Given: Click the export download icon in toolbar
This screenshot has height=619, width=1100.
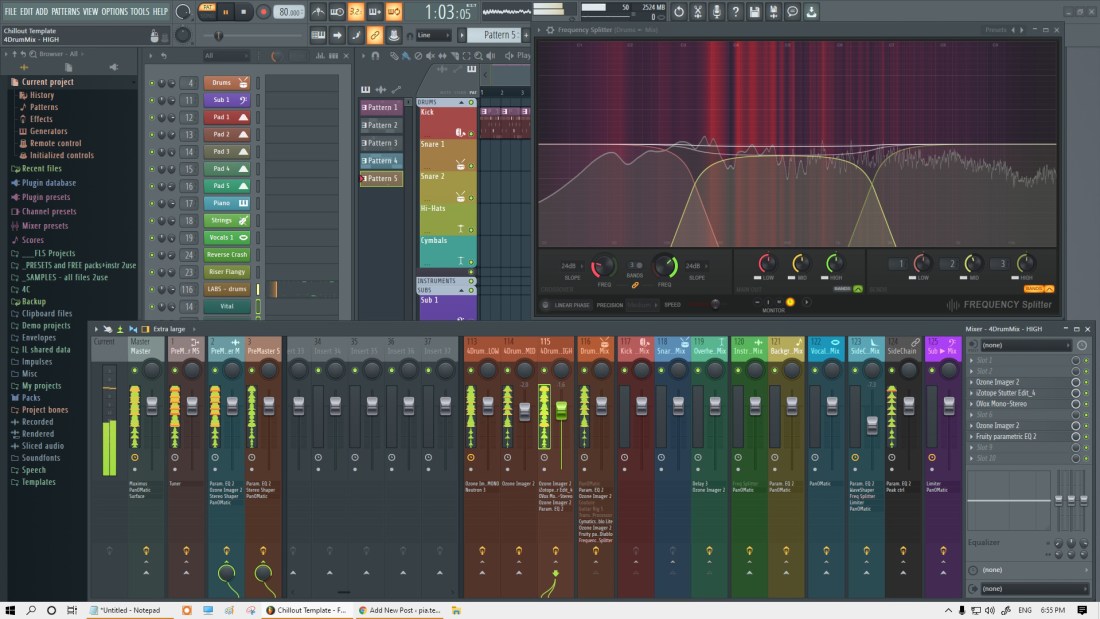Looking at the screenshot, I should pyautogui.click(x=811, y=12).
